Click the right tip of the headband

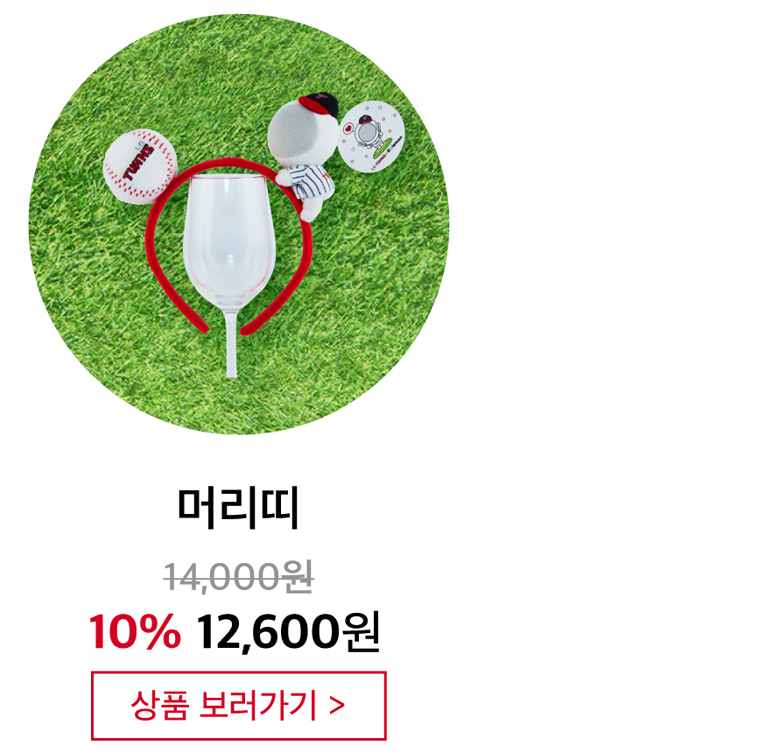pyautogui.click(x=248, y=328)
